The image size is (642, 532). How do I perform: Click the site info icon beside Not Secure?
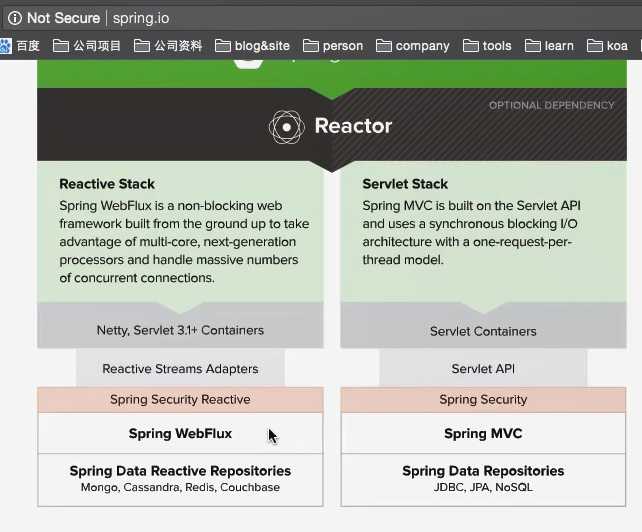15,18
